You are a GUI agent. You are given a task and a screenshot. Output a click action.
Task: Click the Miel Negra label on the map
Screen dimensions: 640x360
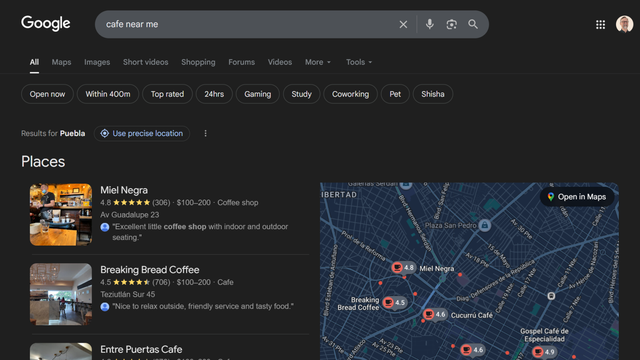point(437,269)
